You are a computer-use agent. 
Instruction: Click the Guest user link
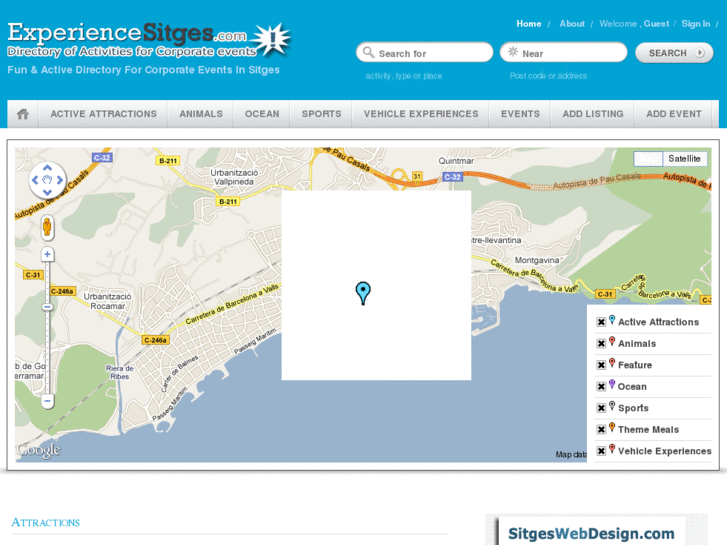pyautogui.click(x=656, y=24)
